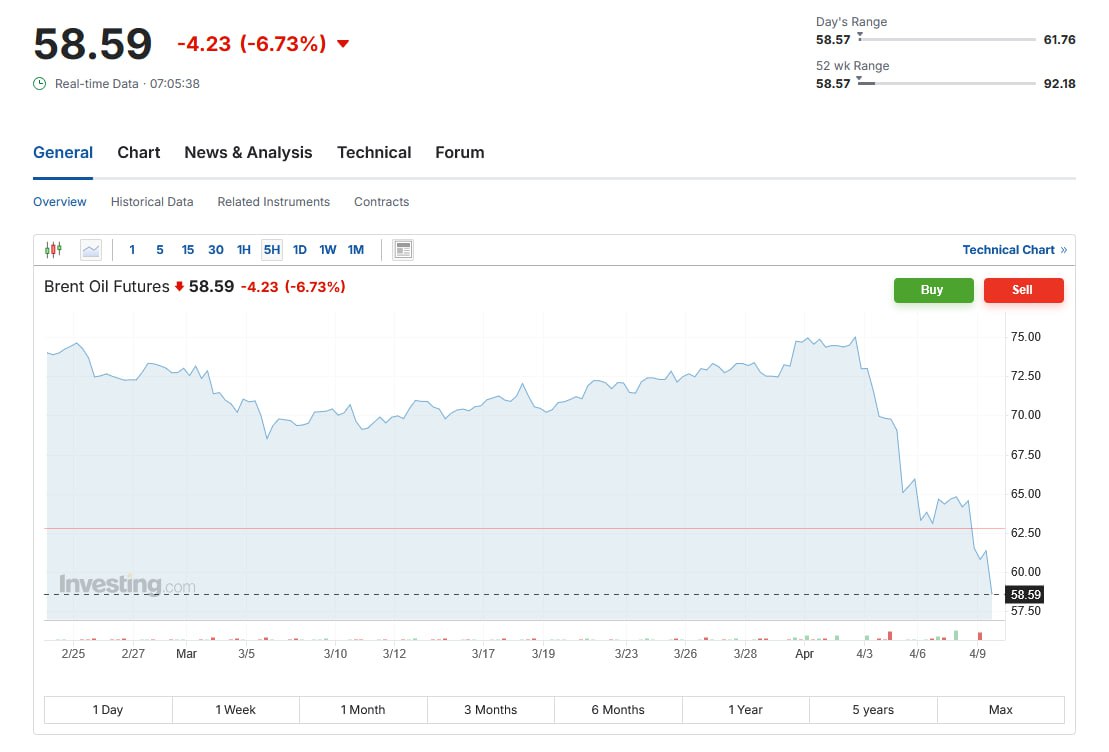
Task: Set chart interval to 15 minutes
Action: 187,250
